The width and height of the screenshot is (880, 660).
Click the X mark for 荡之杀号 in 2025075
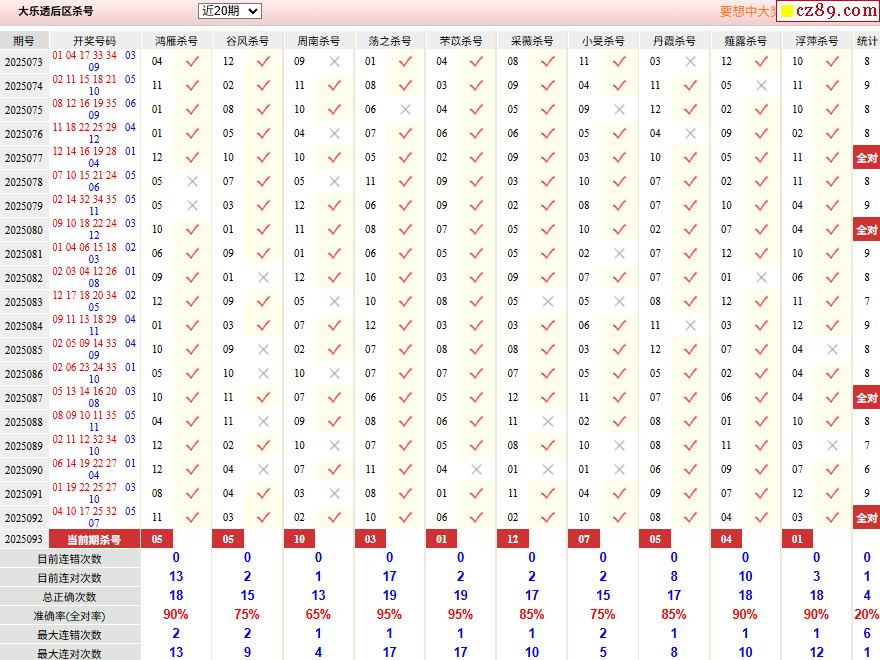[405, 110]
